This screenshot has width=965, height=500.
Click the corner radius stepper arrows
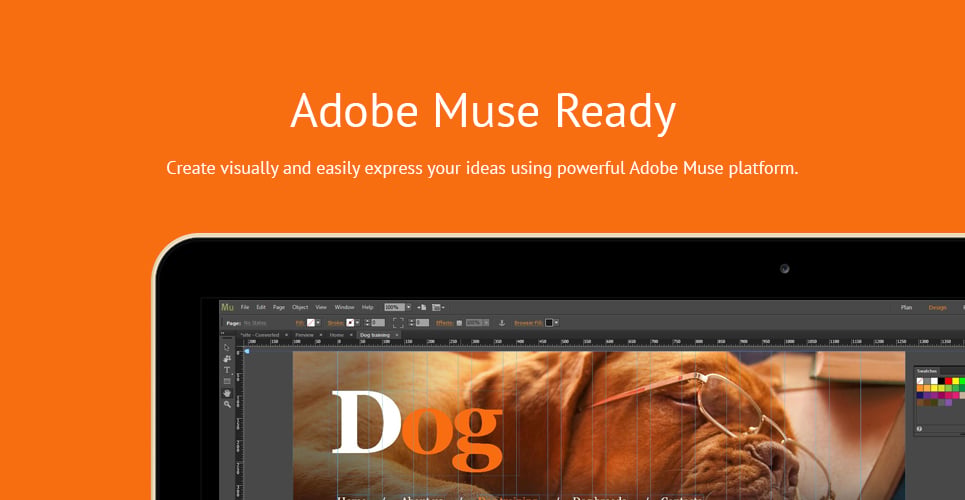coord(411,323)
